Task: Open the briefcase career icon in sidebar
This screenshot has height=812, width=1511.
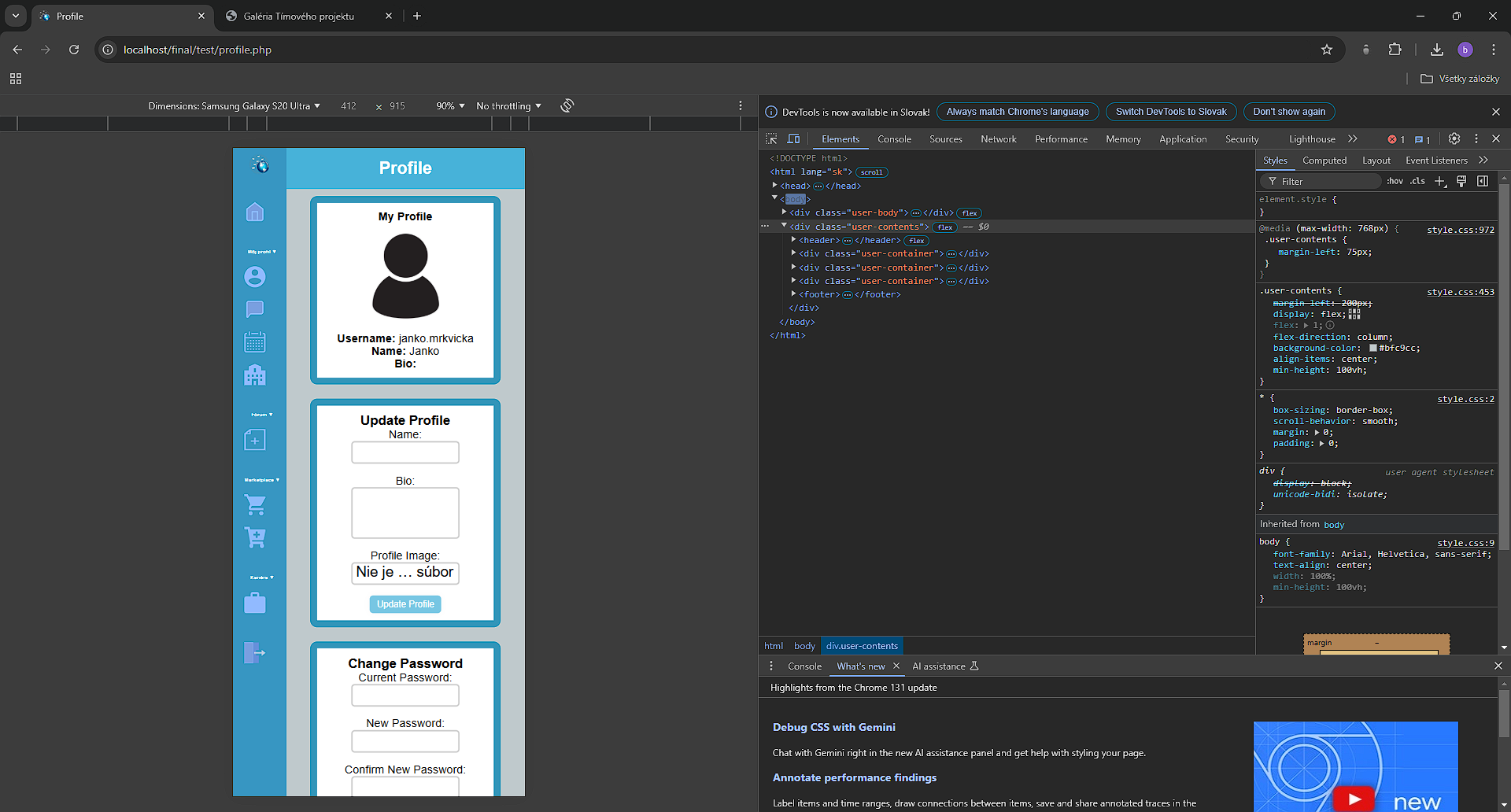Action: coord(254,603)
